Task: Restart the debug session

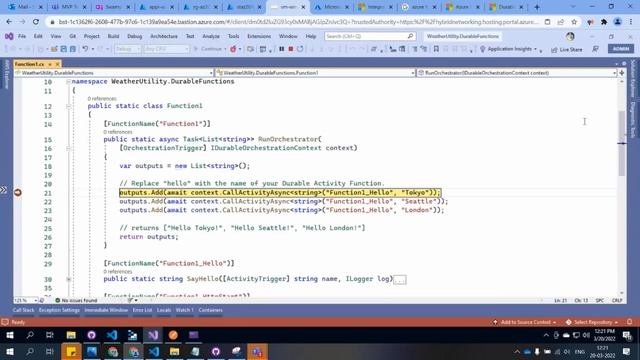Action: 300,49
